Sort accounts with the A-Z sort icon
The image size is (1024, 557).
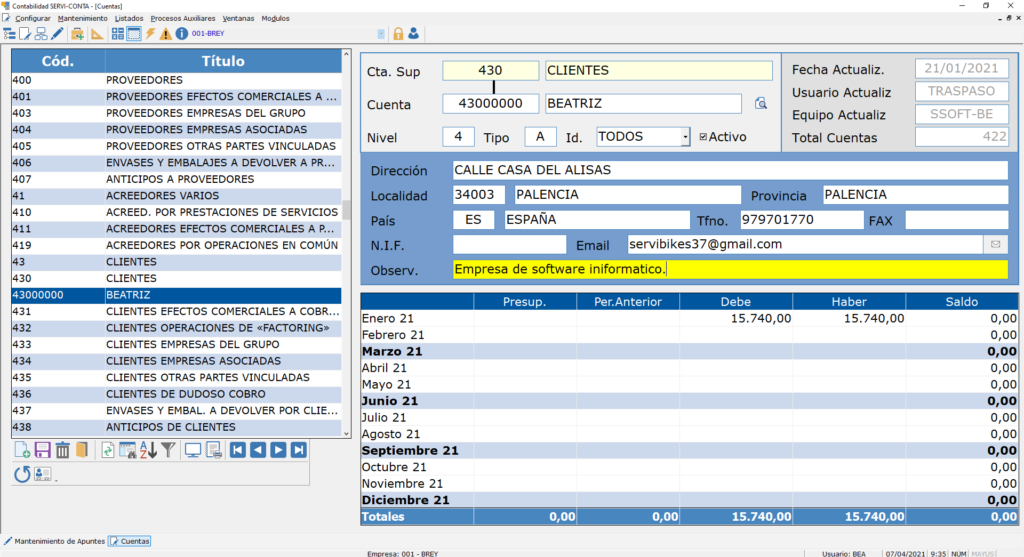coord(148,451)
